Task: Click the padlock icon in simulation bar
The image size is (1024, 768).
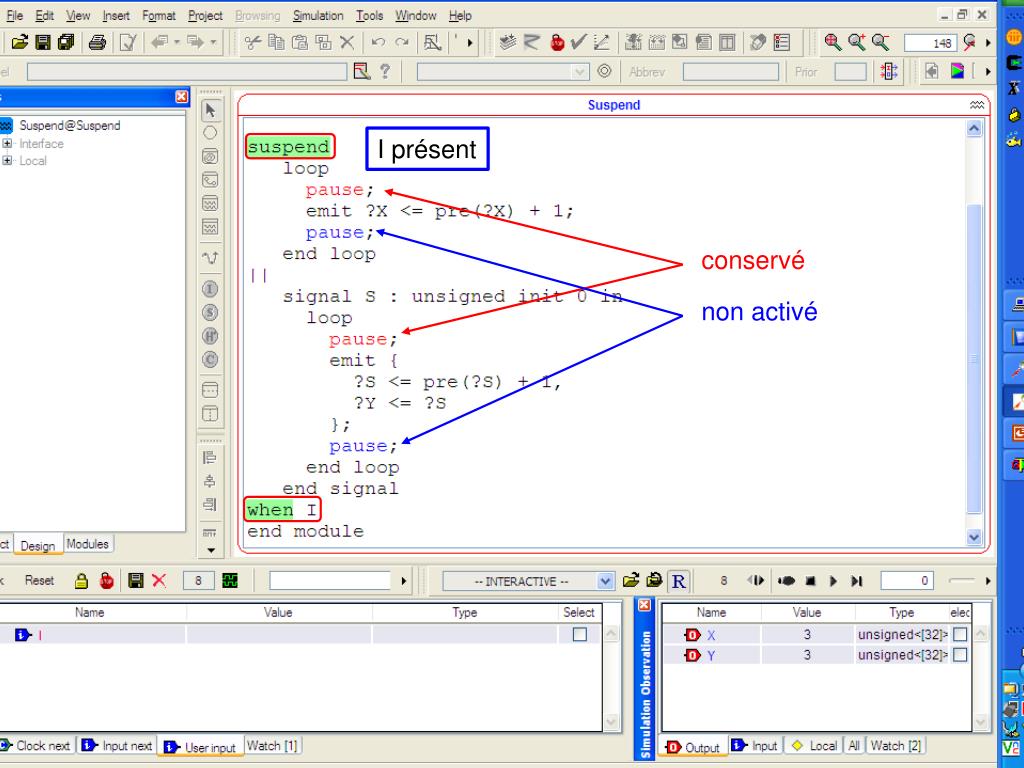Action: coord(81,581)
